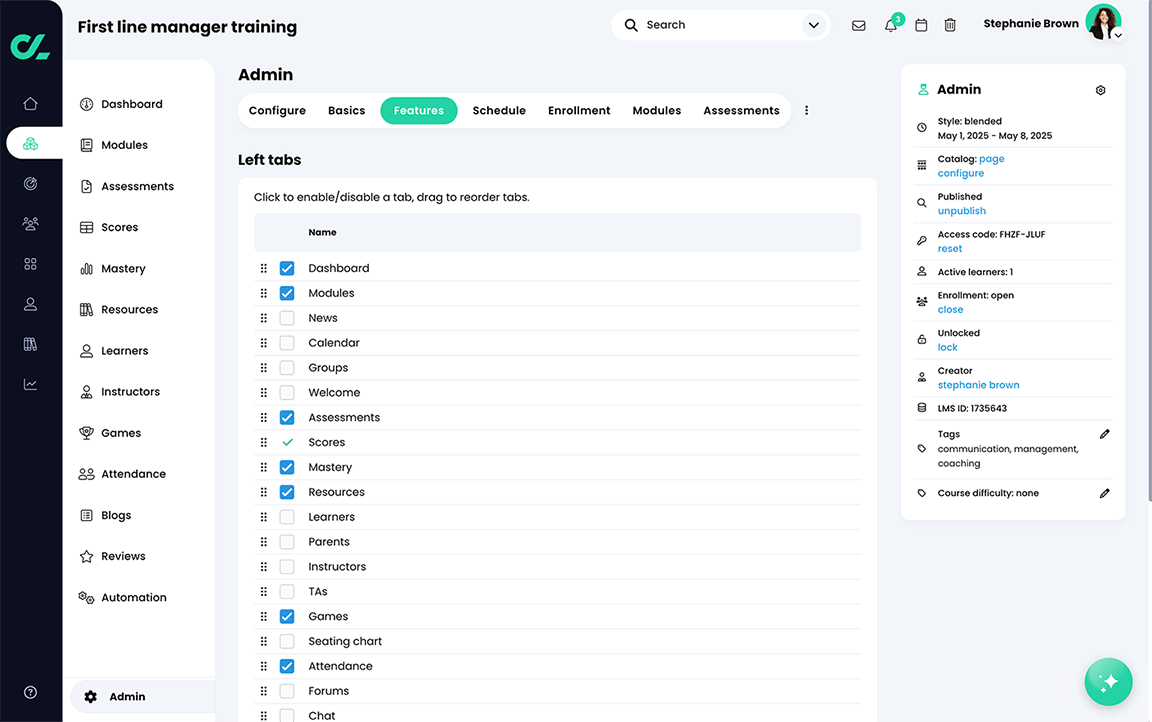The width and height of the screenshot is (1152, 722).
Task: Disable the Mastery tab checkbox
Action: (x=287, y=467)
